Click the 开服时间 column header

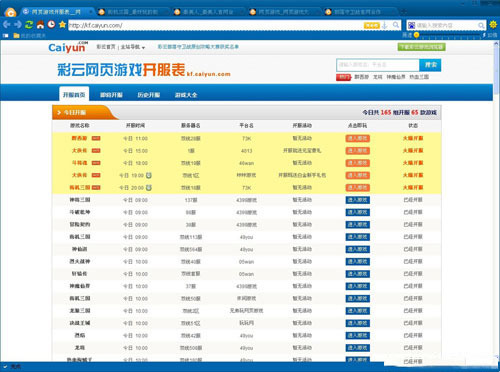(135, 126)
